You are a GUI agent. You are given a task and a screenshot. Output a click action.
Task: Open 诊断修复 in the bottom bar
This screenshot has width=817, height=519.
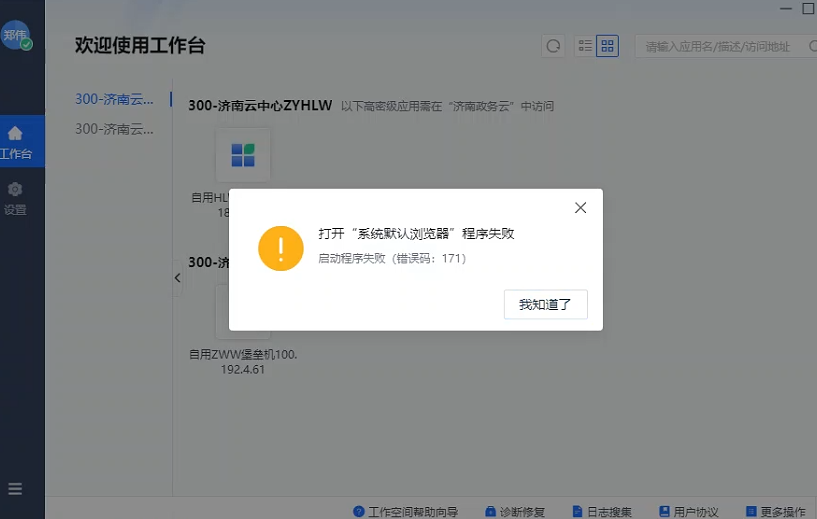[x=515, y=512]
